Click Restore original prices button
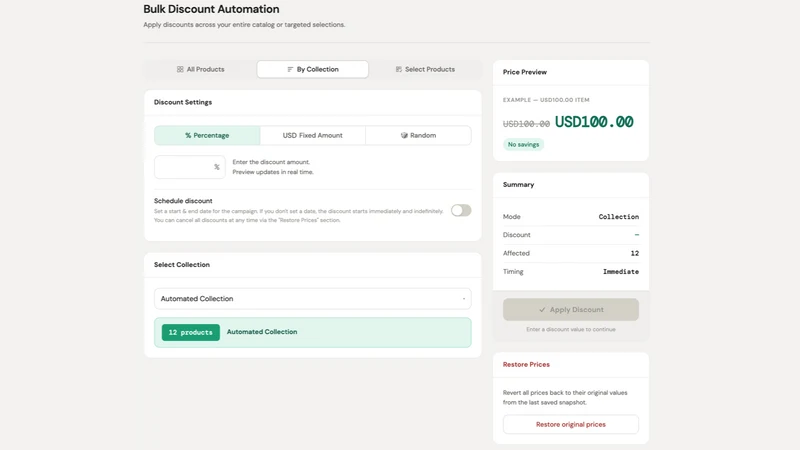This screenshot has height=450, width=800. point(571,424)
